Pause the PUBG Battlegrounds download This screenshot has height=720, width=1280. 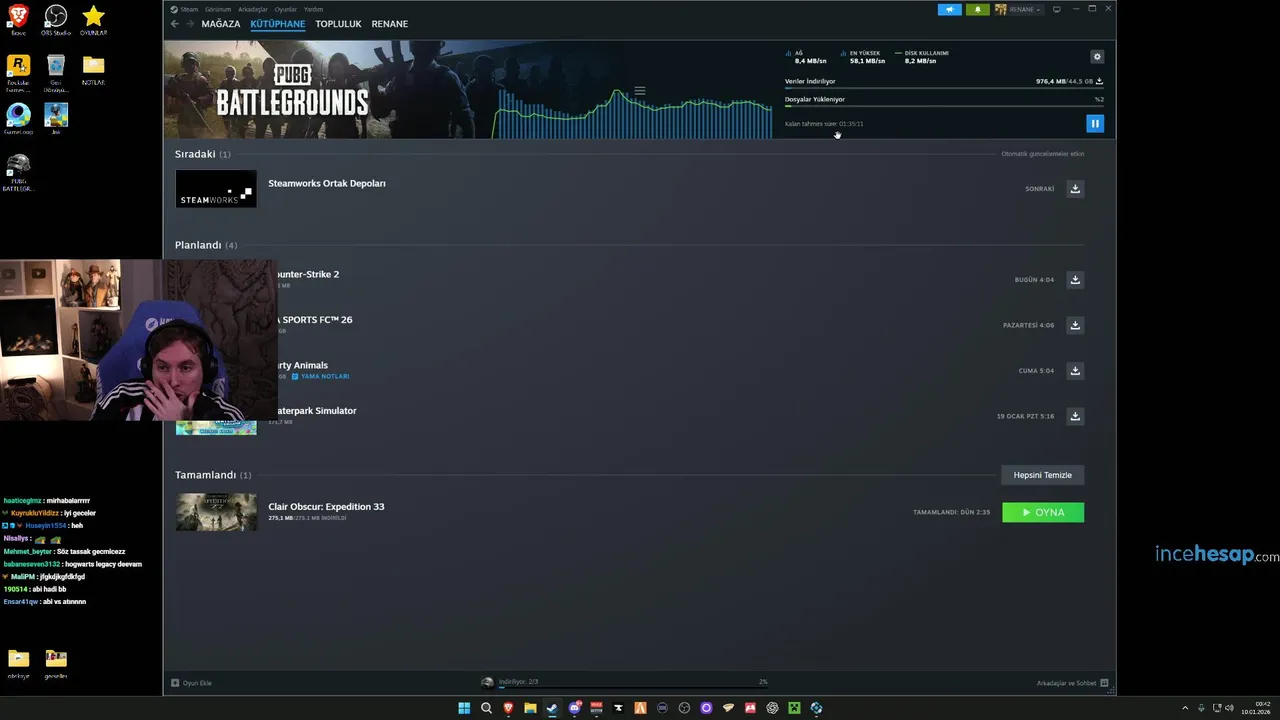point(1095,124)
